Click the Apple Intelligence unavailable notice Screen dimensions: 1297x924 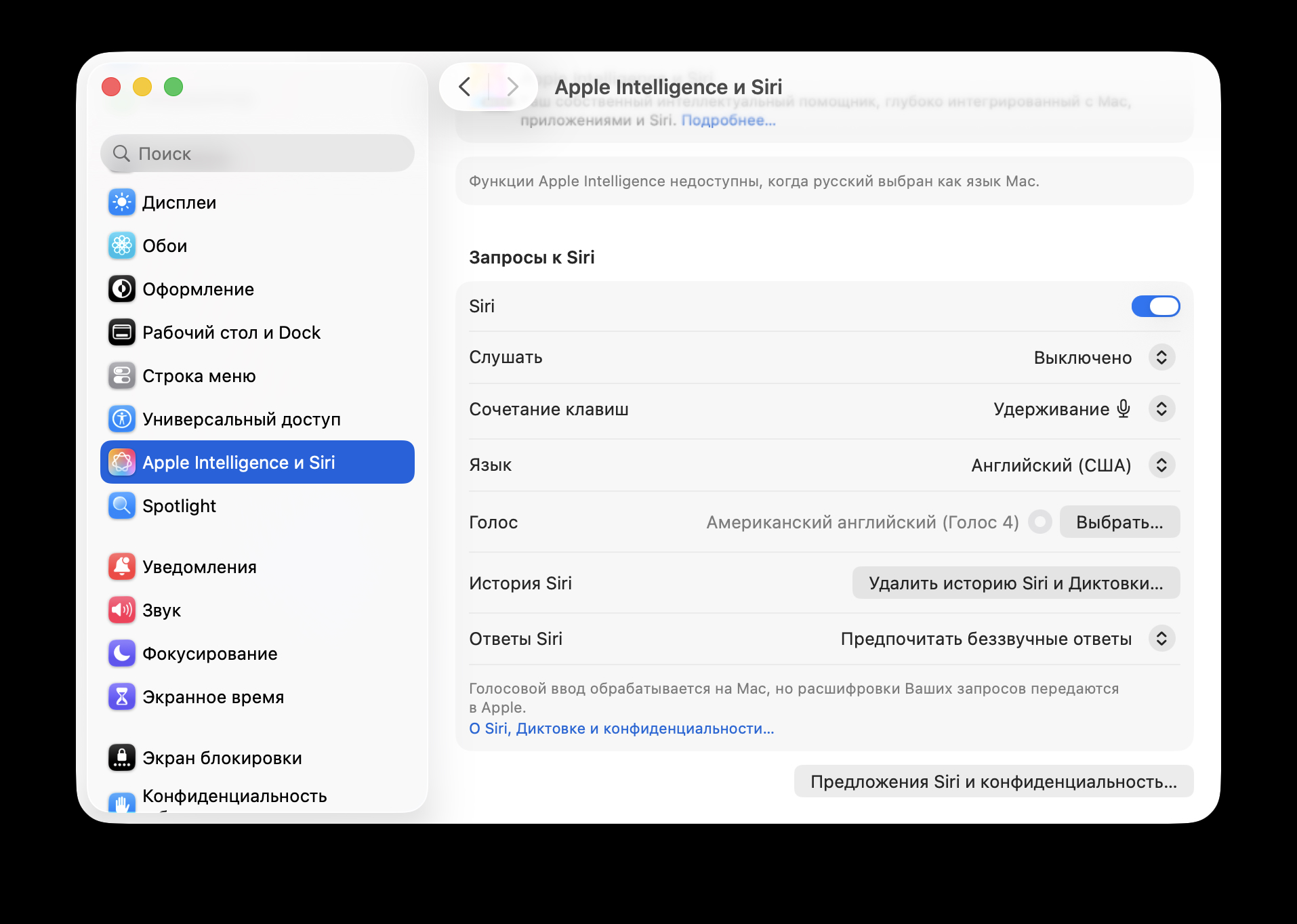824,181
